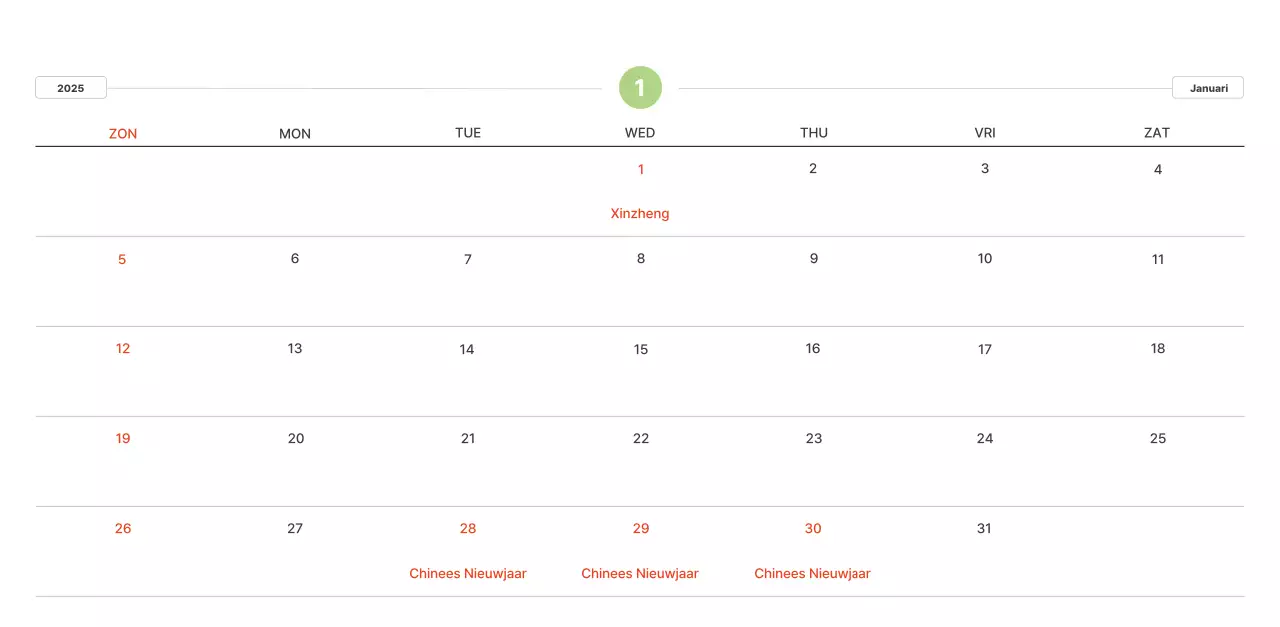Click date 15 in the calendar
1280x627 pixels.
tap(641, 349)
